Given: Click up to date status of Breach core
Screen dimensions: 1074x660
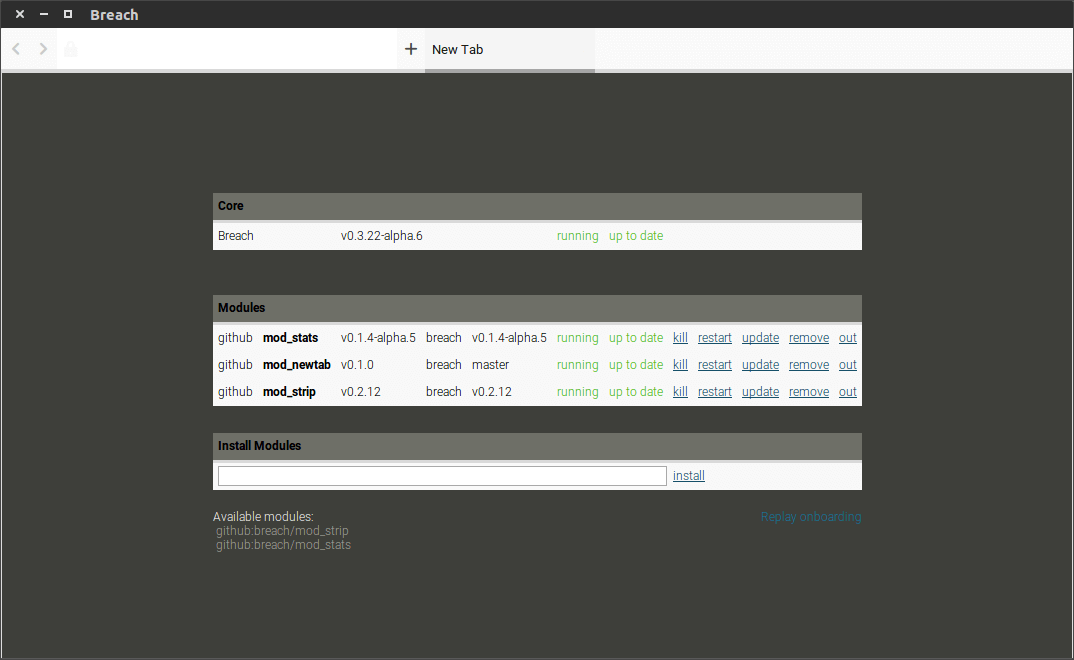Looking at the screenshot, I should pyautogui.click(x=636, y=236).
